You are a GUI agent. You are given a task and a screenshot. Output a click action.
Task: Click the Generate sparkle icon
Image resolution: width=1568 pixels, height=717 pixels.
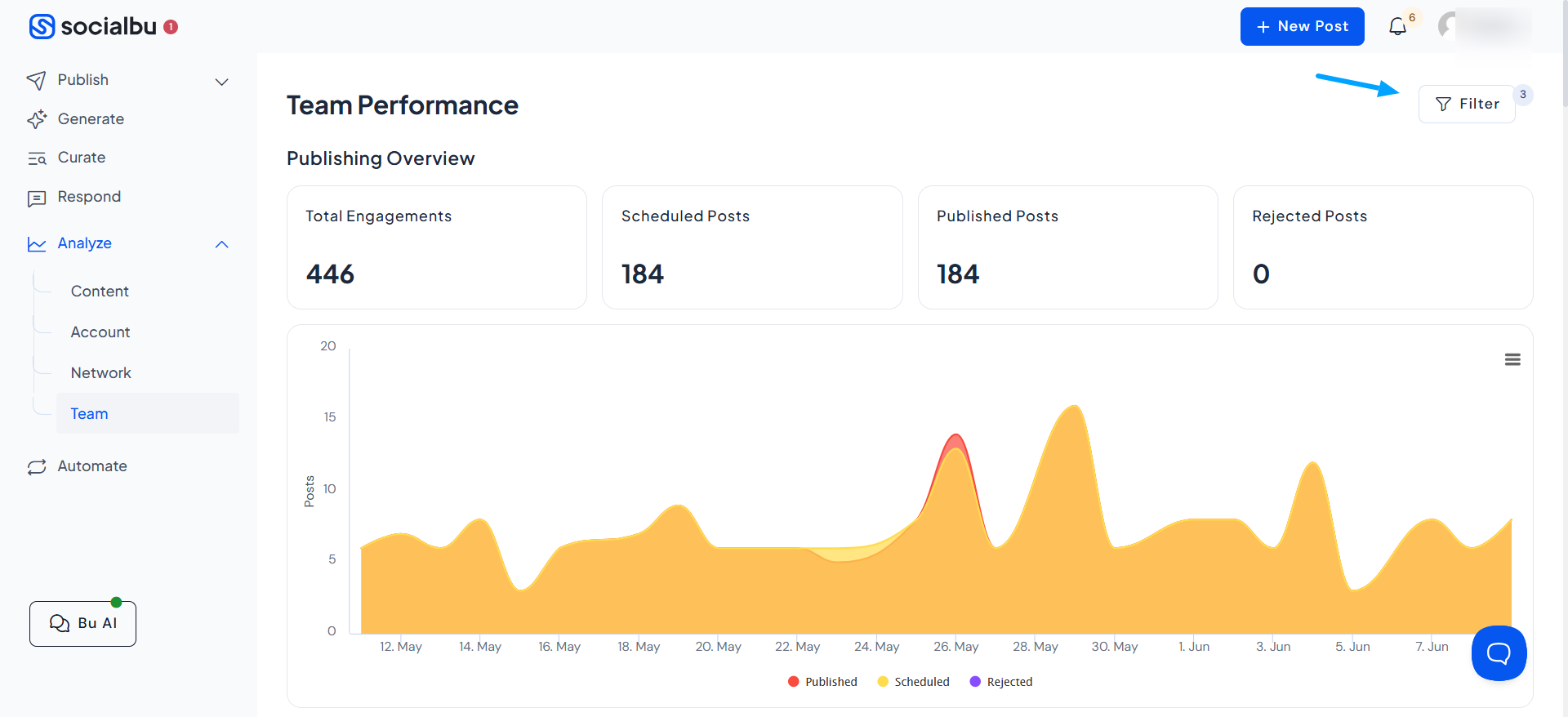click(x=37, y=119)
